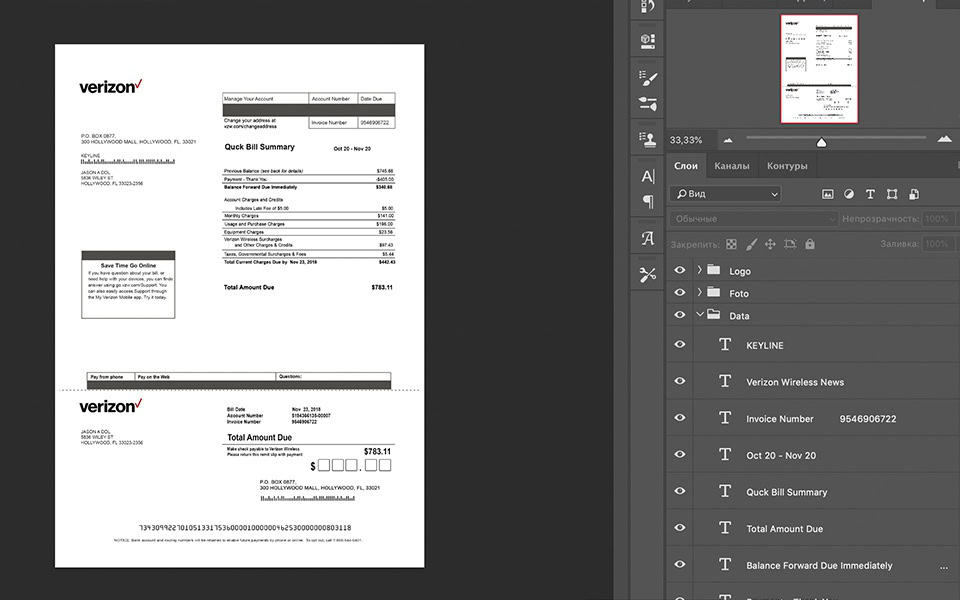Viewport: 960px width, 600px height.
Task: Click the T thumbnail of Invoice Number layer
Action: (725, 418)
